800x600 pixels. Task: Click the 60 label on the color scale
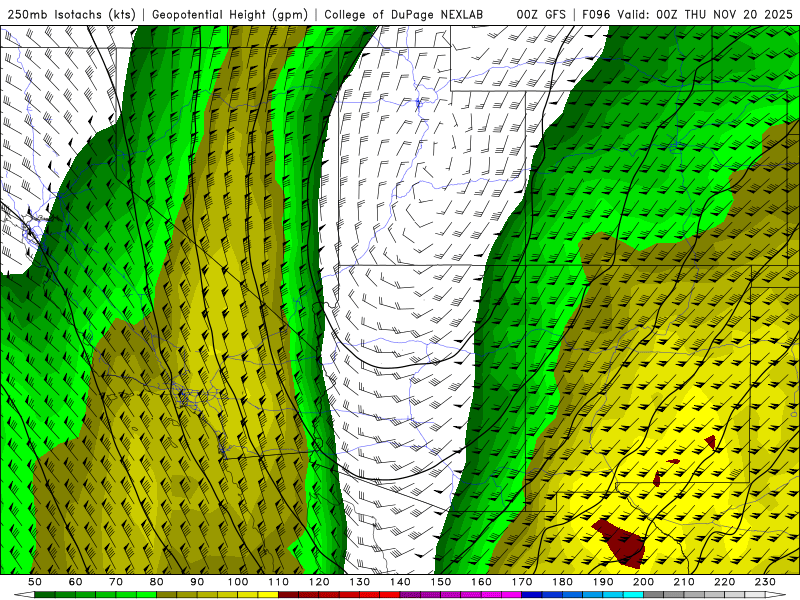point(75,582)
